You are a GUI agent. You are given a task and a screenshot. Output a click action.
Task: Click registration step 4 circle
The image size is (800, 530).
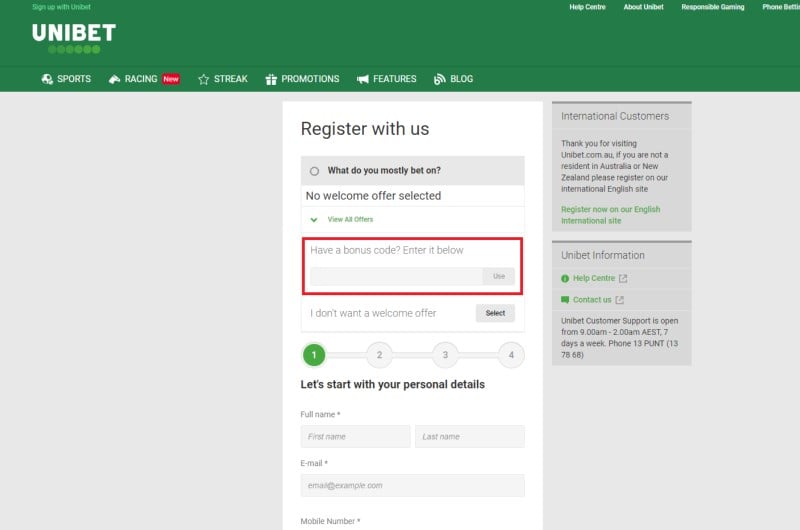tap(511, 355)
